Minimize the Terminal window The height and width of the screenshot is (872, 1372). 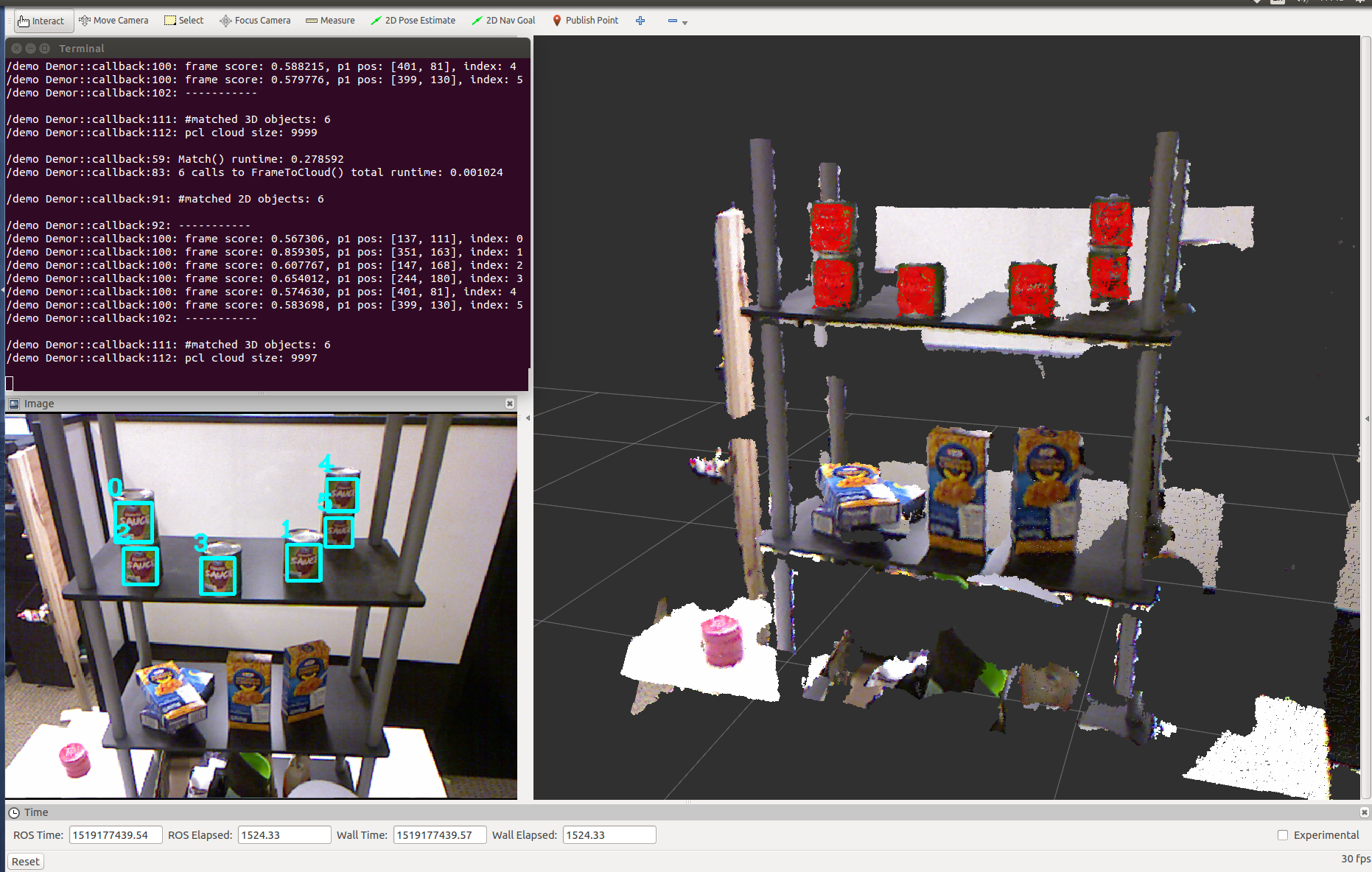click(30, 48)
